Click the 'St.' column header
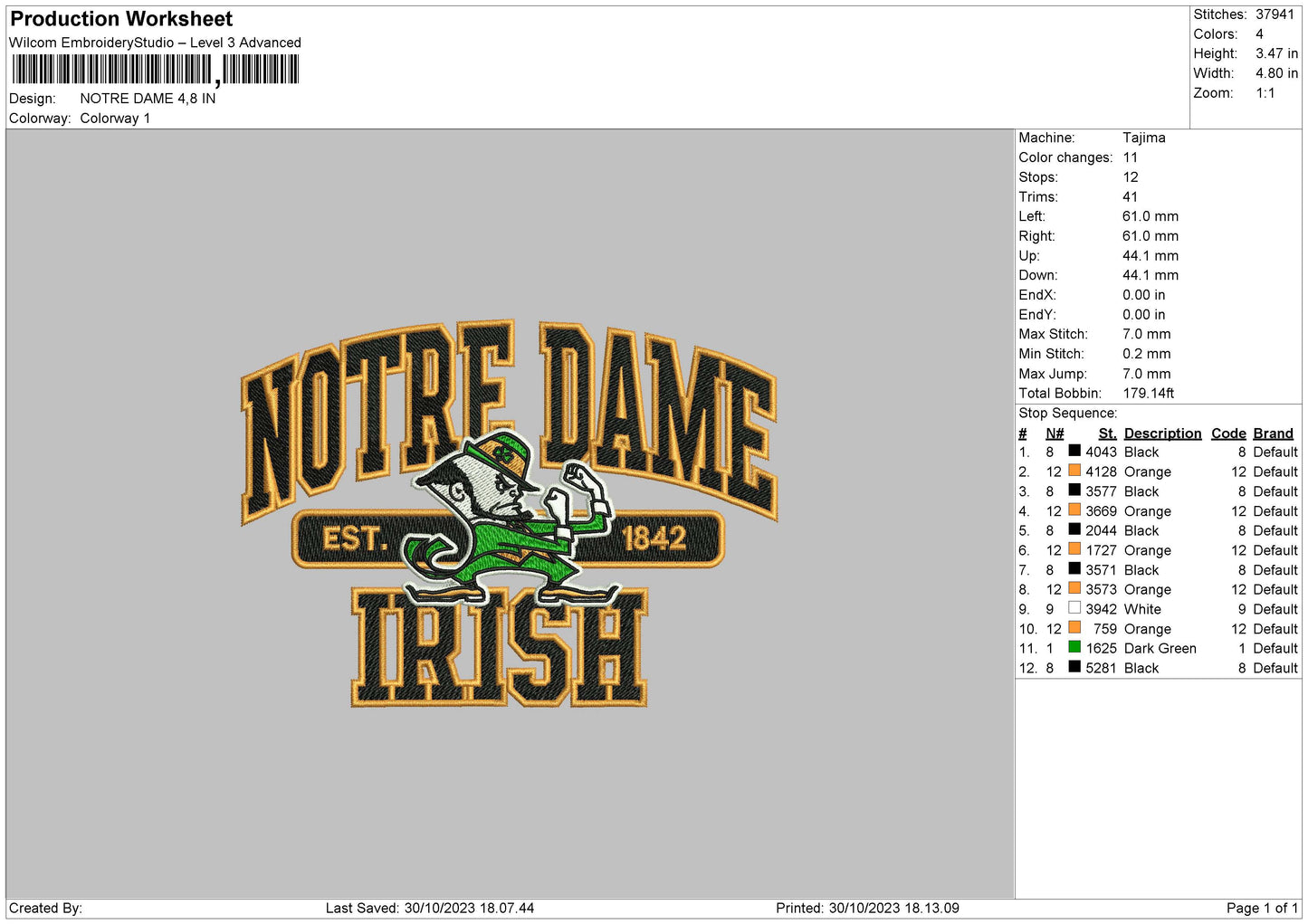Image resolution: width=1308 pixels, height=924 pixels. click(x=1107, y=433)
